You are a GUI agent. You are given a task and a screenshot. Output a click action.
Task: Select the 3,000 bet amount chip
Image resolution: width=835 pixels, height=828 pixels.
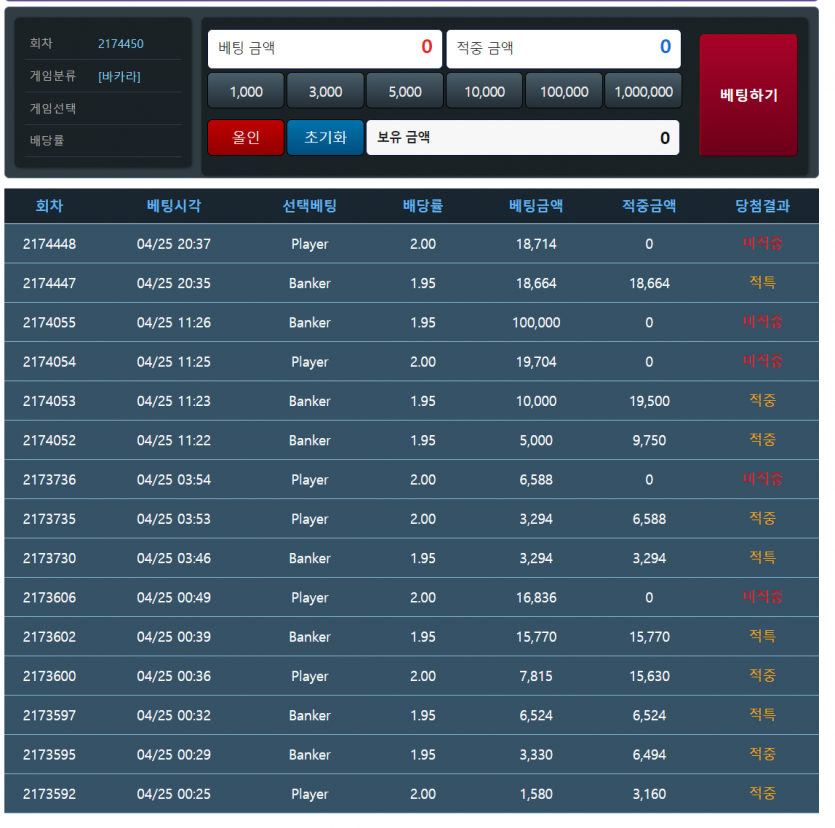pyautogui.click(x=325, y=91)
